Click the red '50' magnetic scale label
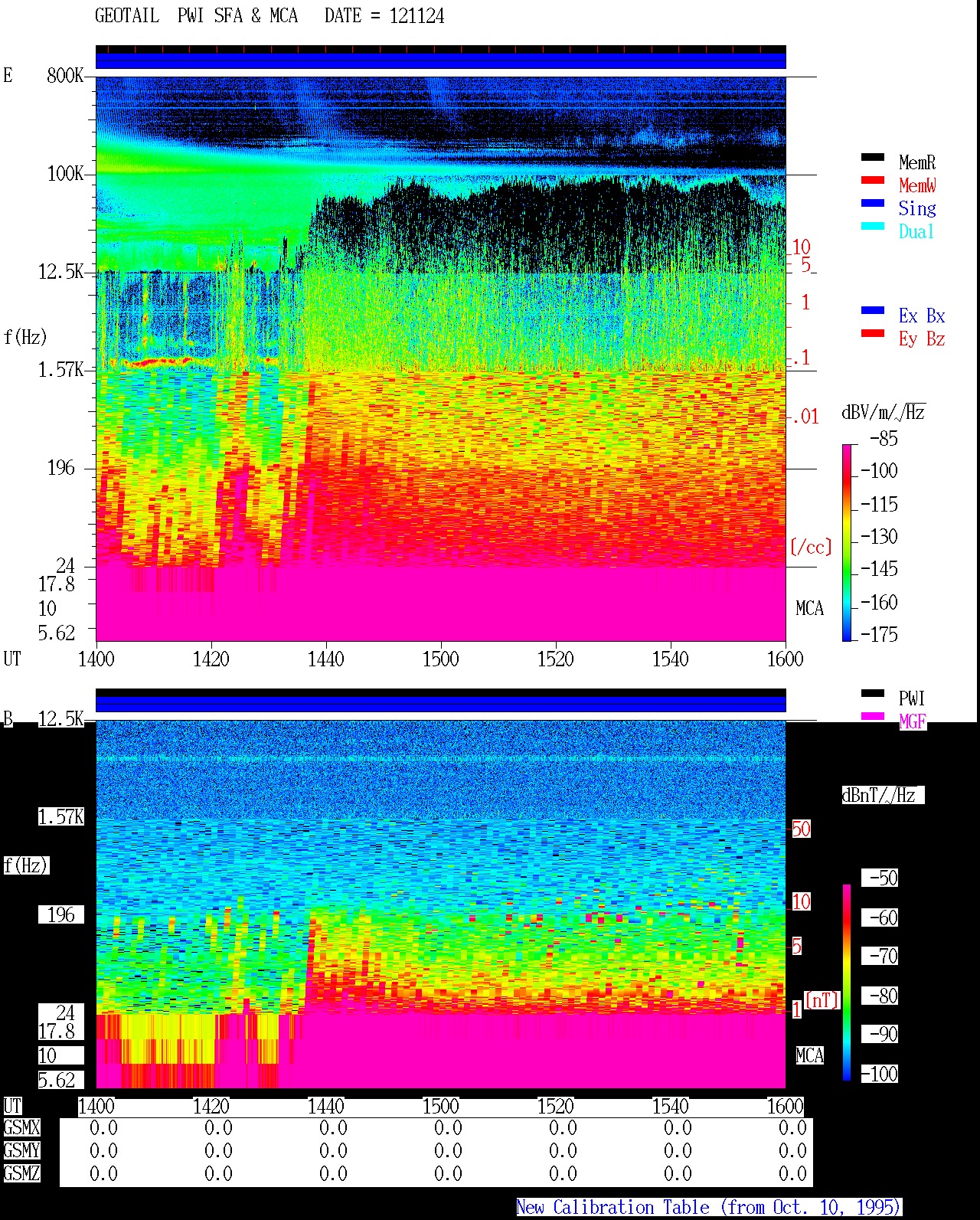Viewport: 980px width, 1220px height. click(801, 829)
